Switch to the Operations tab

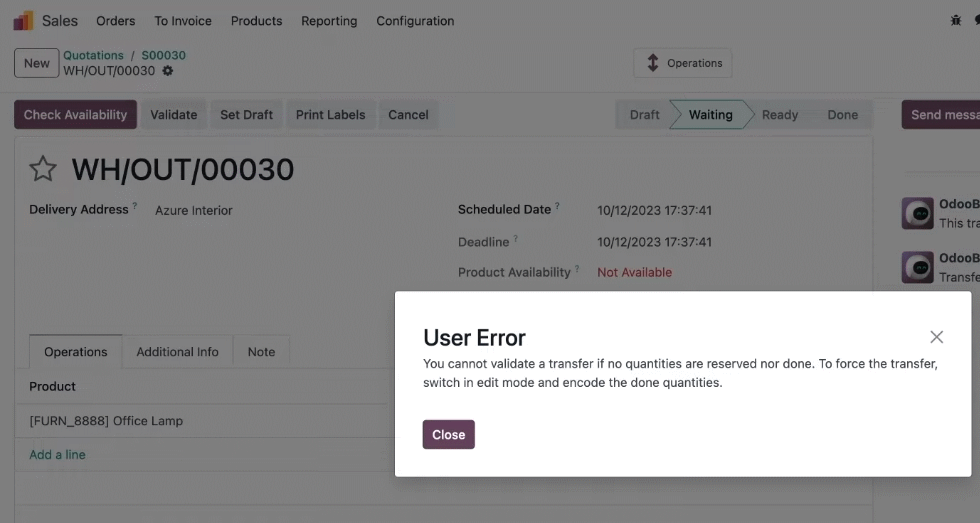click(76, 352)
